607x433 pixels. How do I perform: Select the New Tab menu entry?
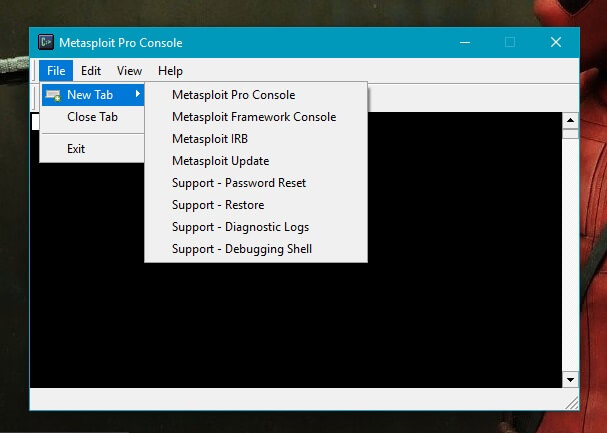[93, 95]
